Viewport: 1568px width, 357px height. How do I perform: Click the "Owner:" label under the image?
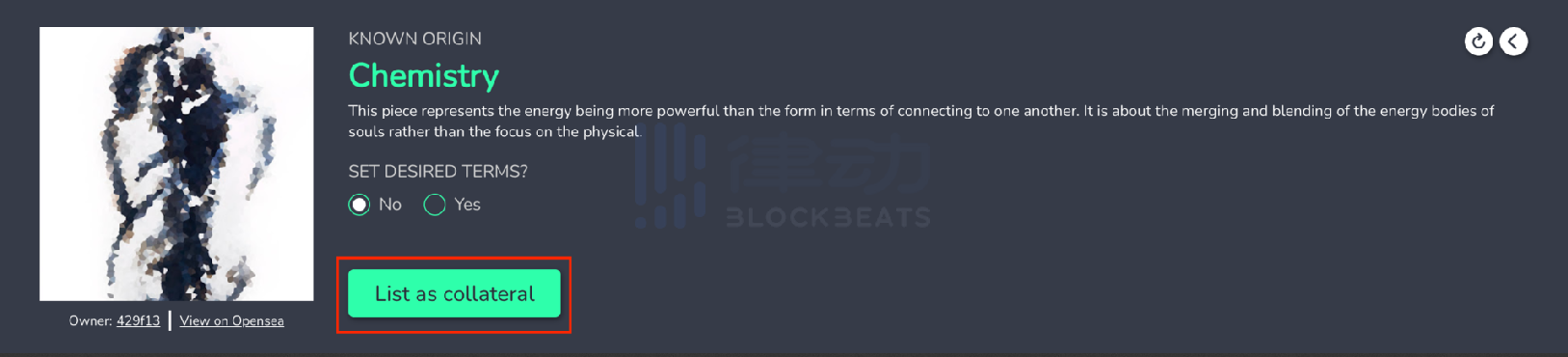[x=91, y=320]
